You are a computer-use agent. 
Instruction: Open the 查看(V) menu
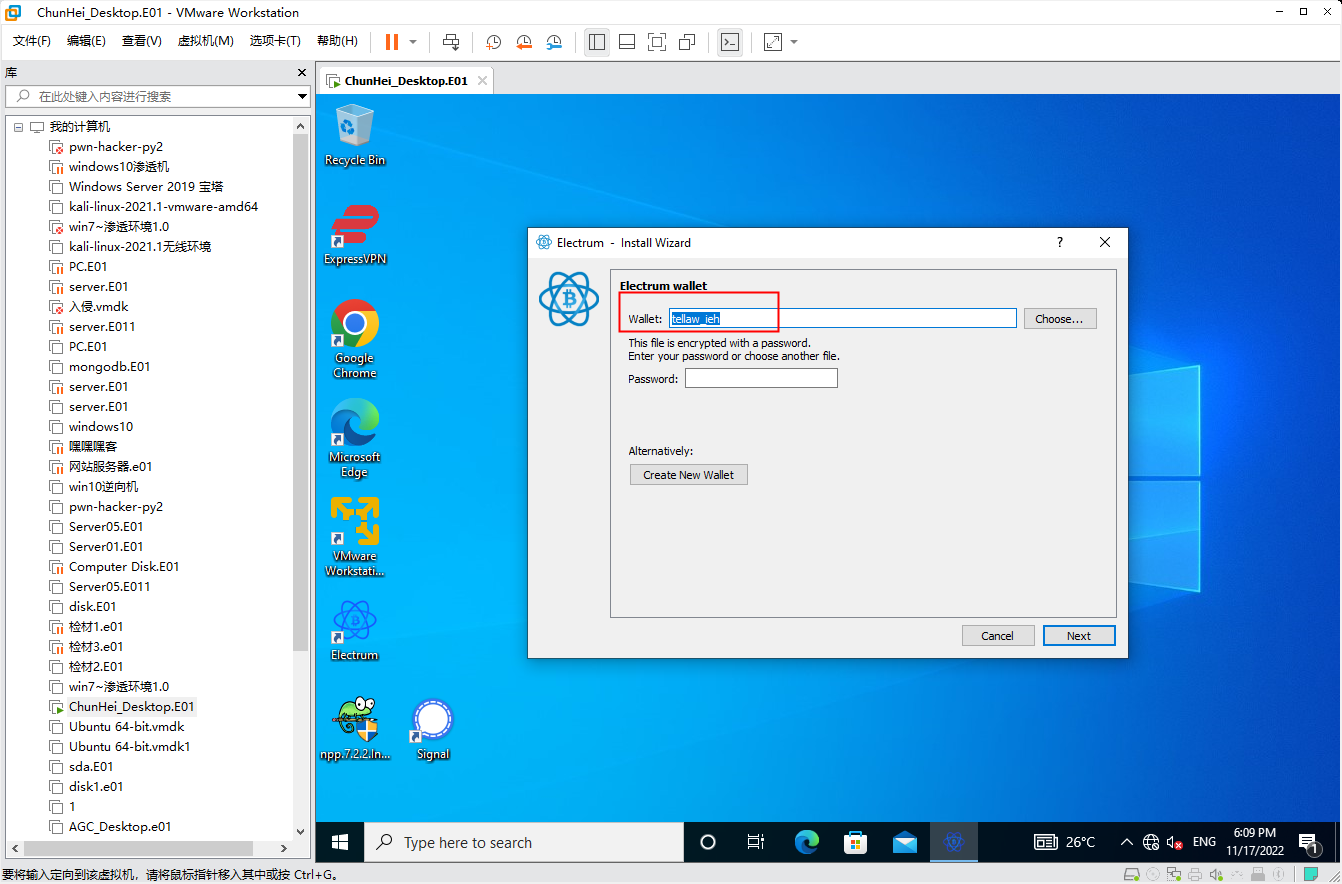pyautogui.click(x=141, y=41)
